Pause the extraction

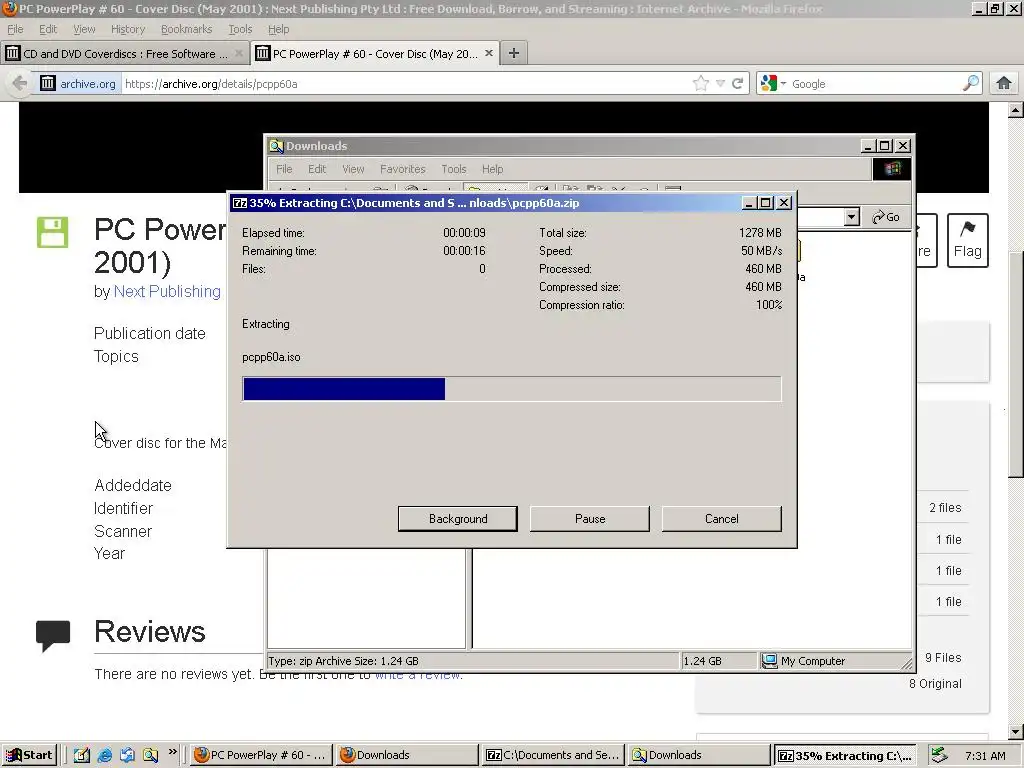tap(590, 519)
